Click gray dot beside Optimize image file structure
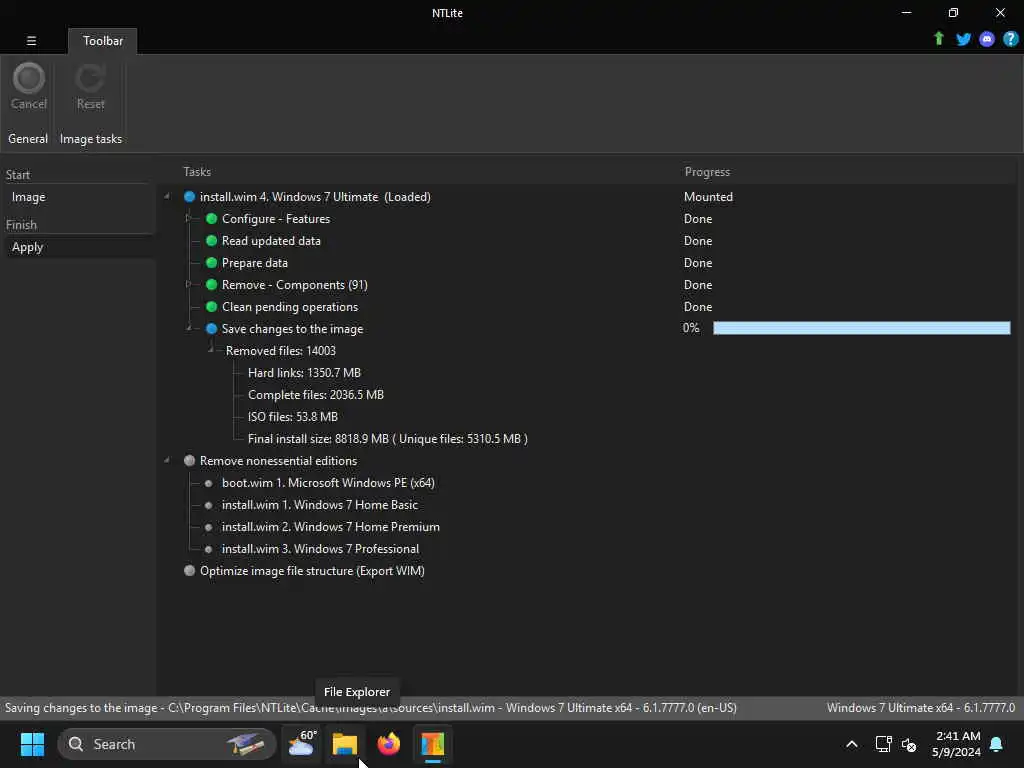The height and width of the screenshot is (768, 1024). tap(189, 571)
